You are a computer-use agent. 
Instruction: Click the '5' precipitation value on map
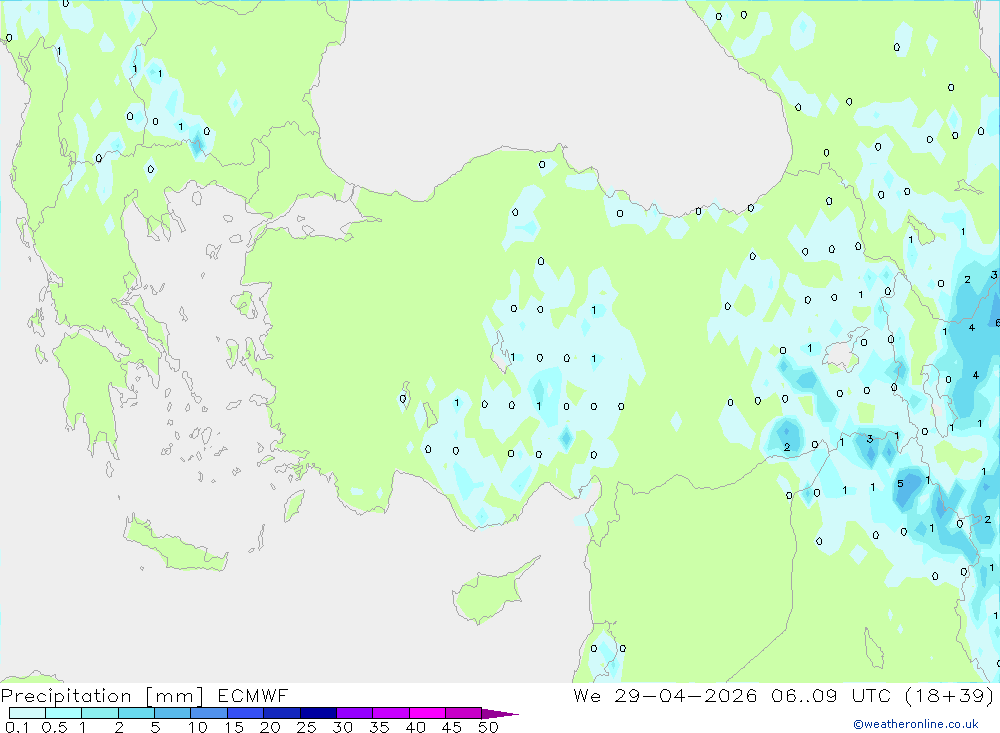click(x=901, y=484)
